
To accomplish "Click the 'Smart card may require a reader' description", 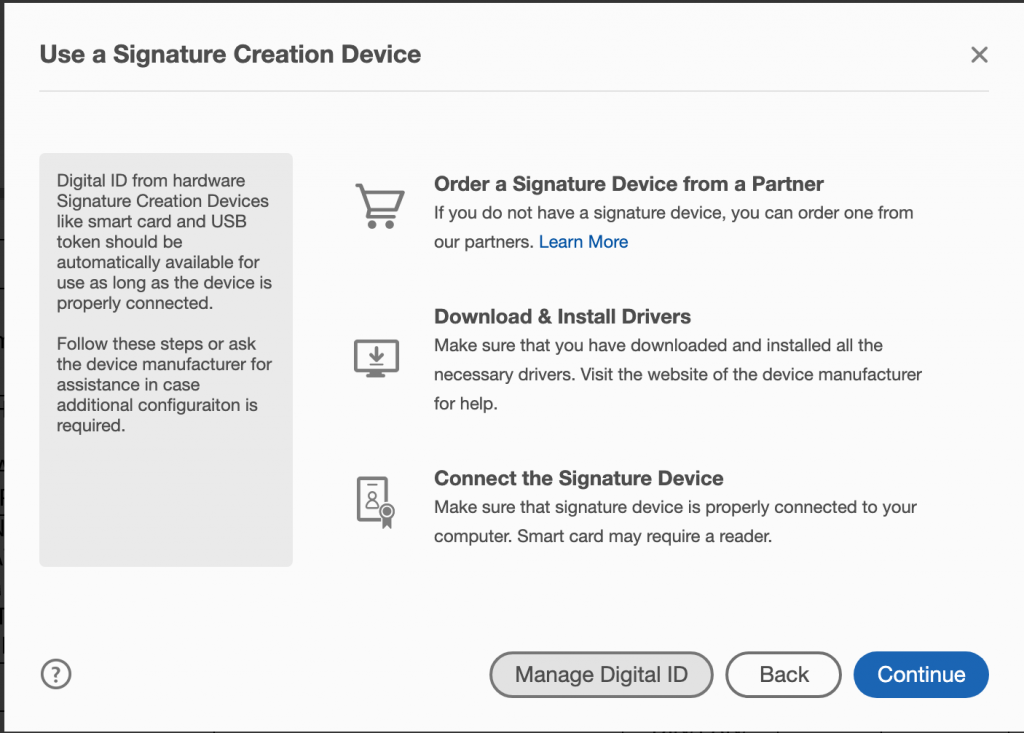I will [x=675, y=521].
